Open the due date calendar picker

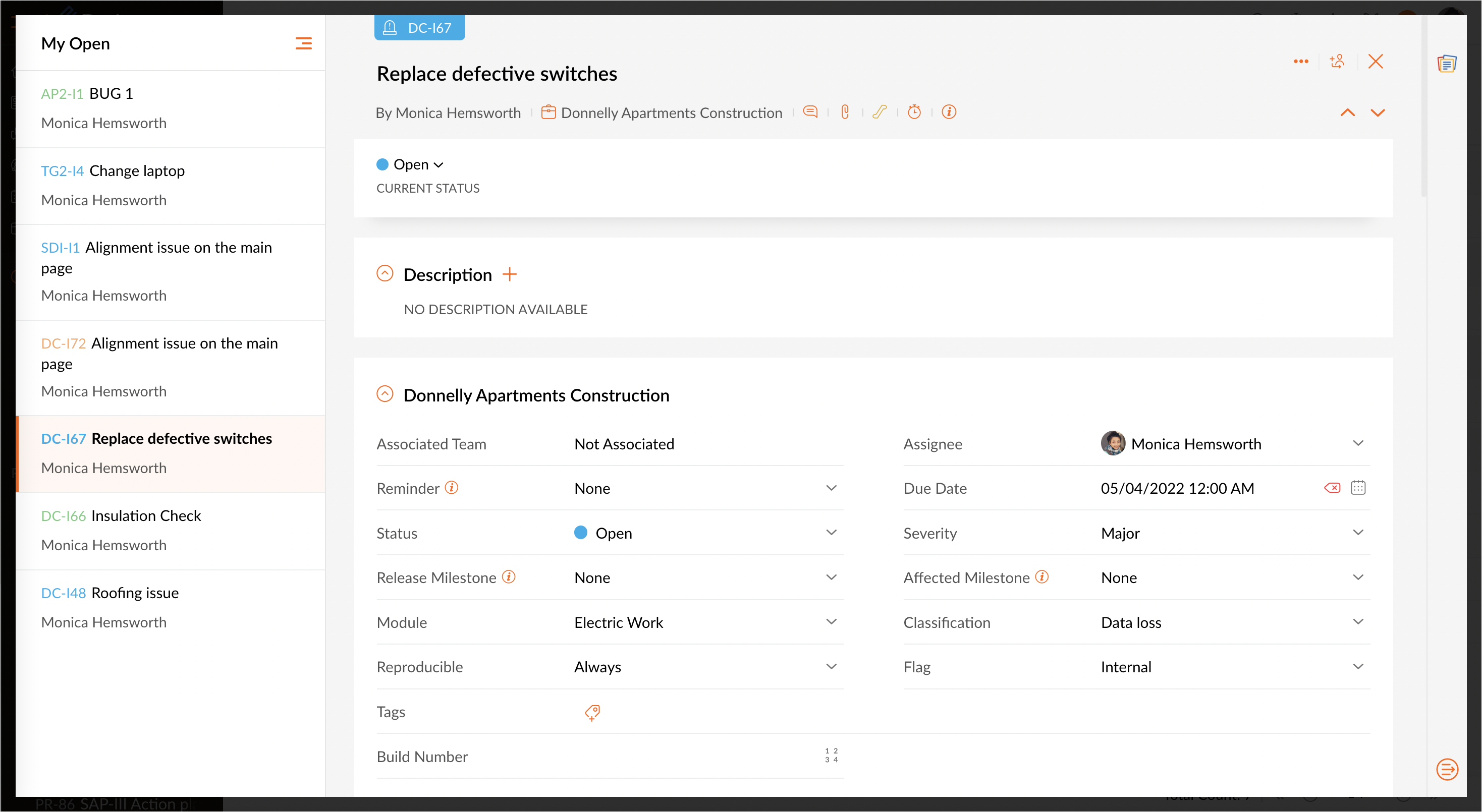1358,488
